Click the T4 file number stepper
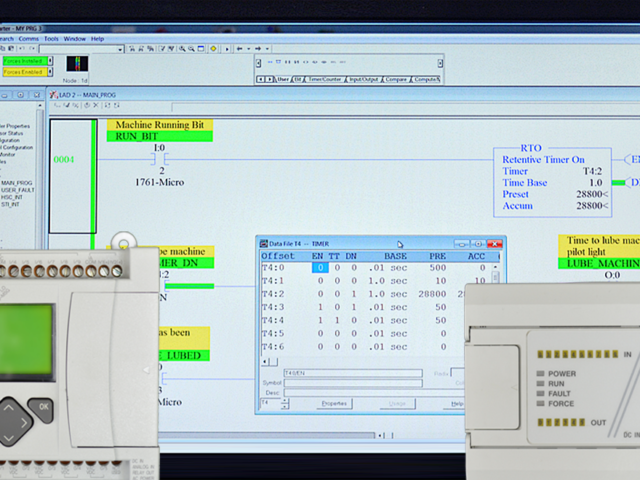Image resolution: width=640 pixels, height=480 pixels. pyautogui.click(x=285, y=403)
